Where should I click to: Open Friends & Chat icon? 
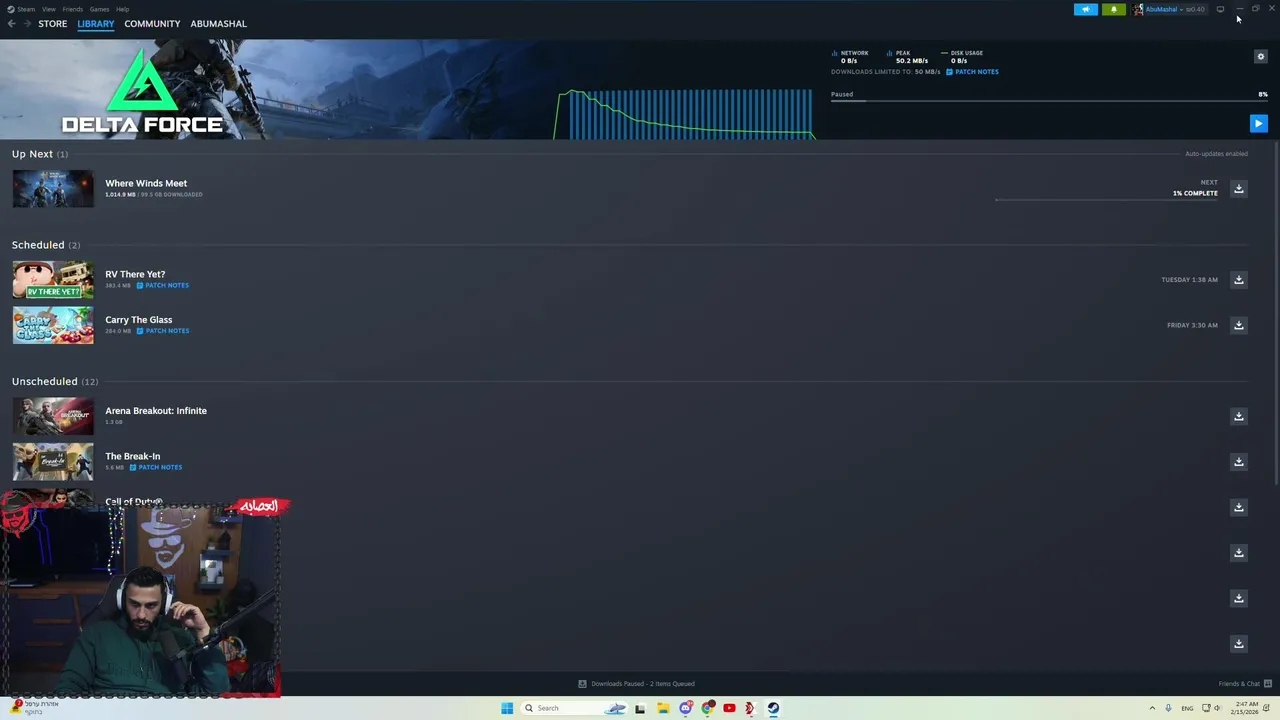[1268, 684]
